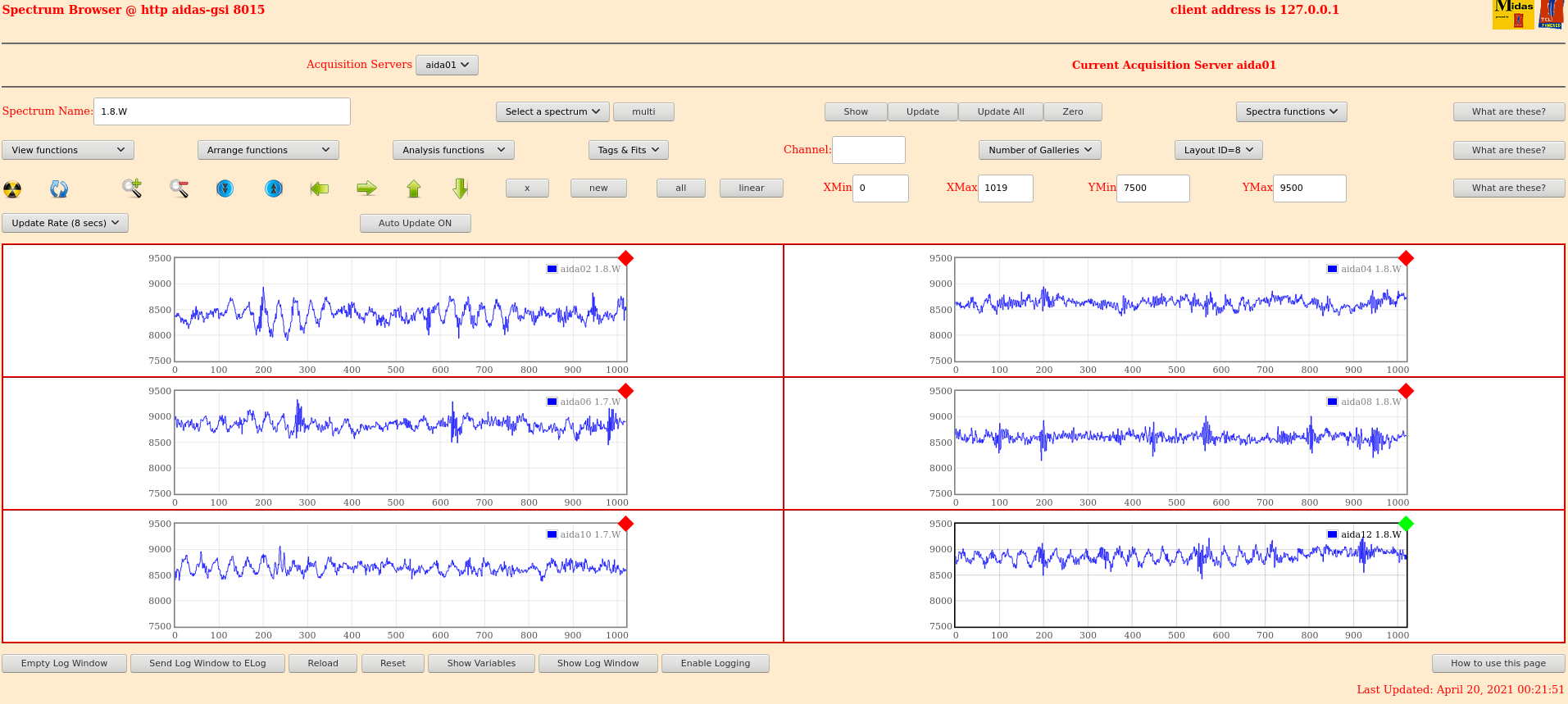Toggle the linear scale button
The width and height of the screenshot is (1568, 704).
point(752,188)
